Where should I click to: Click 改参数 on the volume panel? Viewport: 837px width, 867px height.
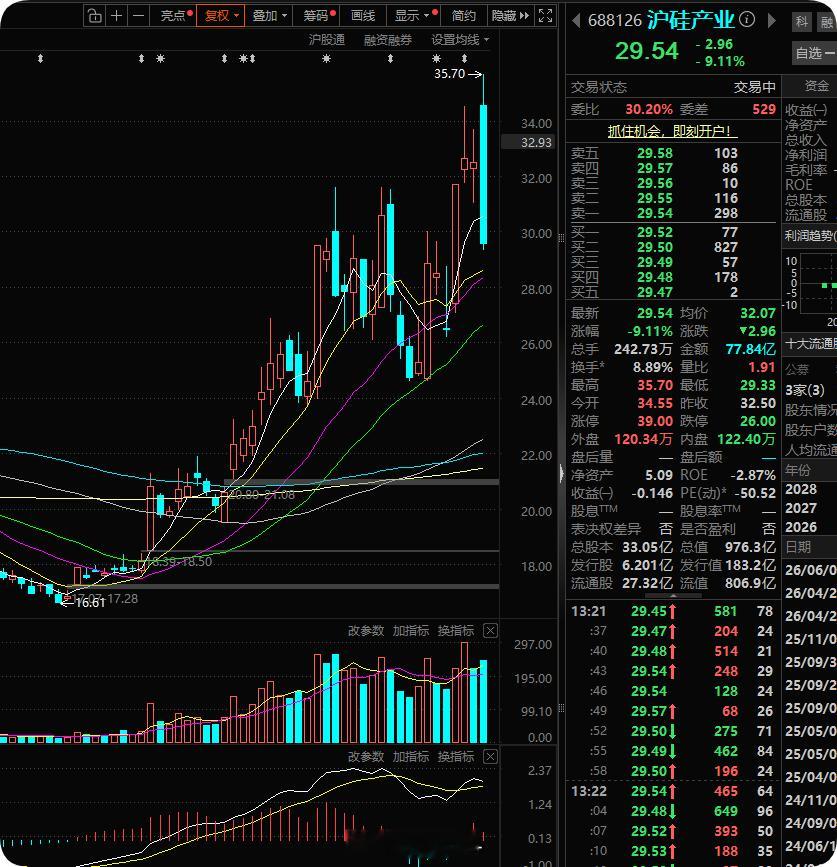click(365, 630)
